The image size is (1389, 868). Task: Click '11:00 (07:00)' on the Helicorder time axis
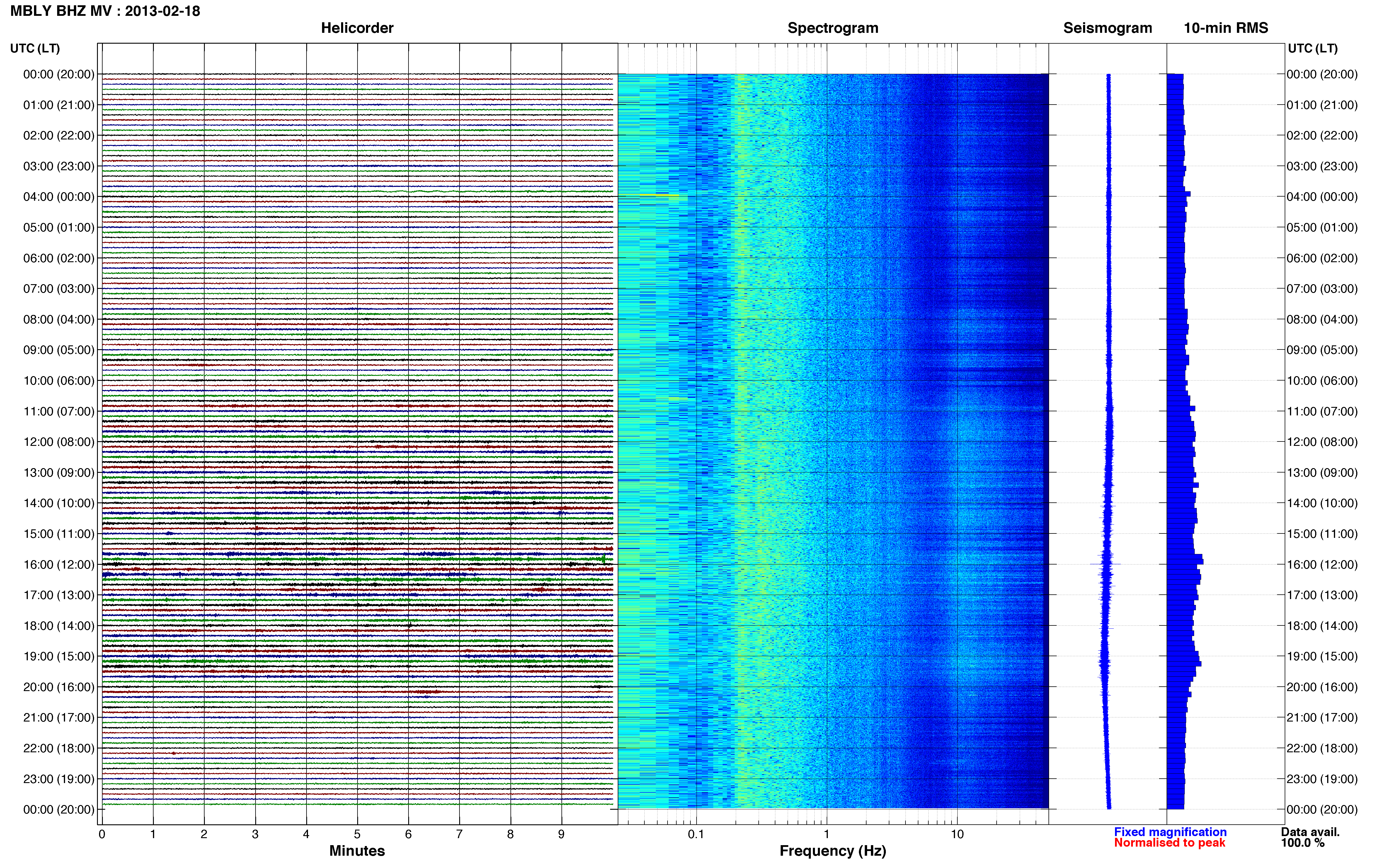point(59,411)
